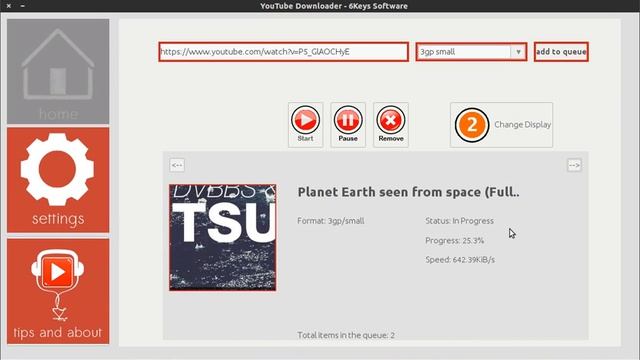Open the 3gp small format dropdown
Viewport: 640px width, 360px height.
coord(471,52)
